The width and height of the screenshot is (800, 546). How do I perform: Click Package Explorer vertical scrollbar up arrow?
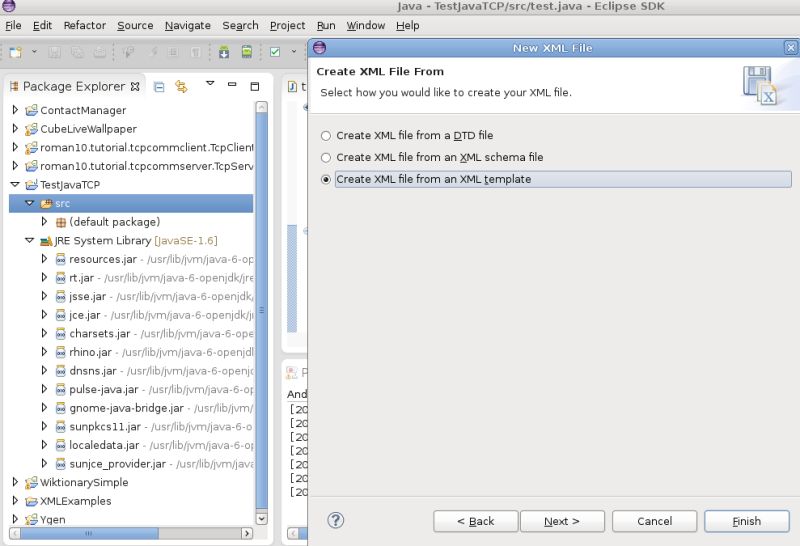coord(261,107)
